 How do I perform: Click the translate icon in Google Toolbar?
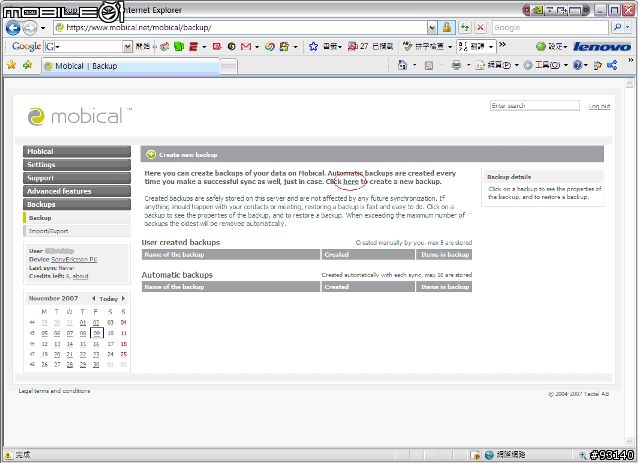tap(463, 46)
